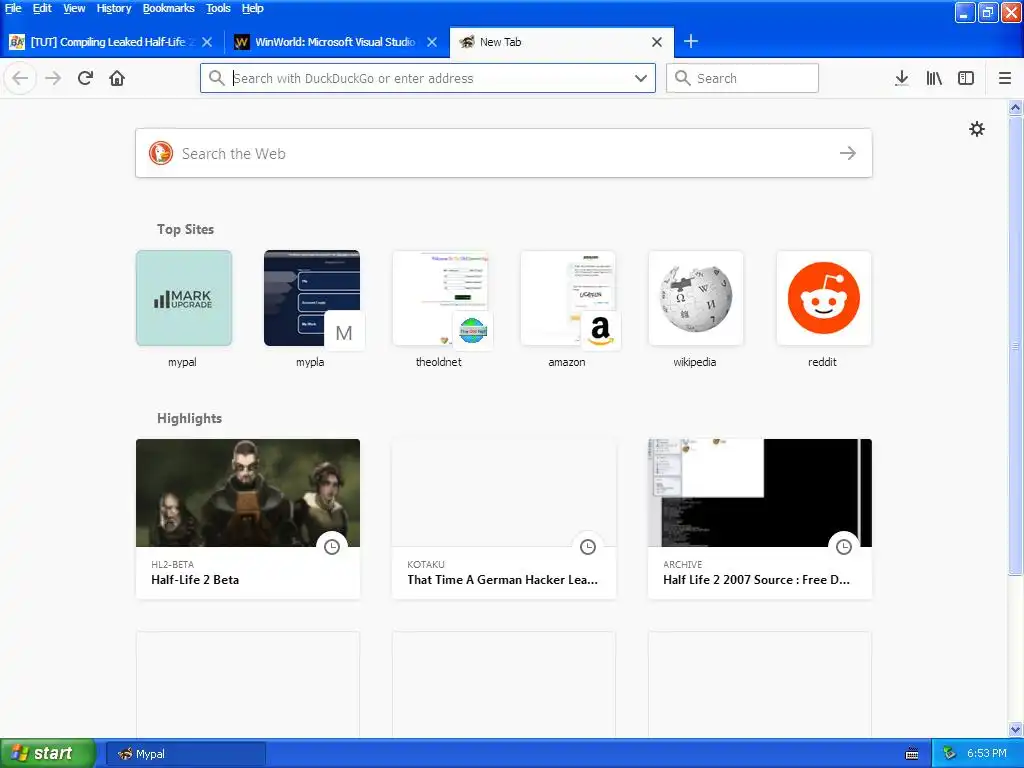Click the 6:53 PM taskbar clock
Viewport: 1024px width, 768px height.
986,754
